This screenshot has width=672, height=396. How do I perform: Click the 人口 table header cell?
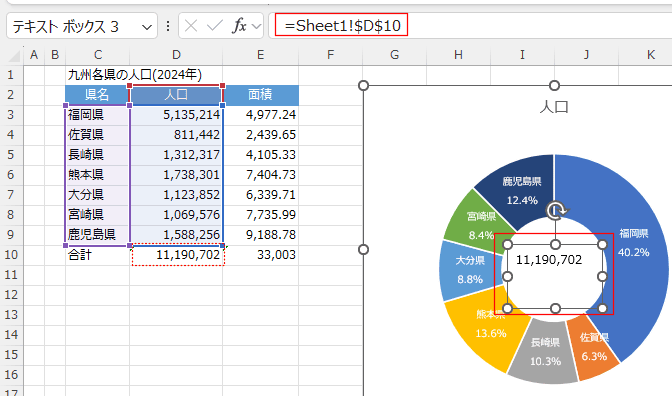(176, 95)
